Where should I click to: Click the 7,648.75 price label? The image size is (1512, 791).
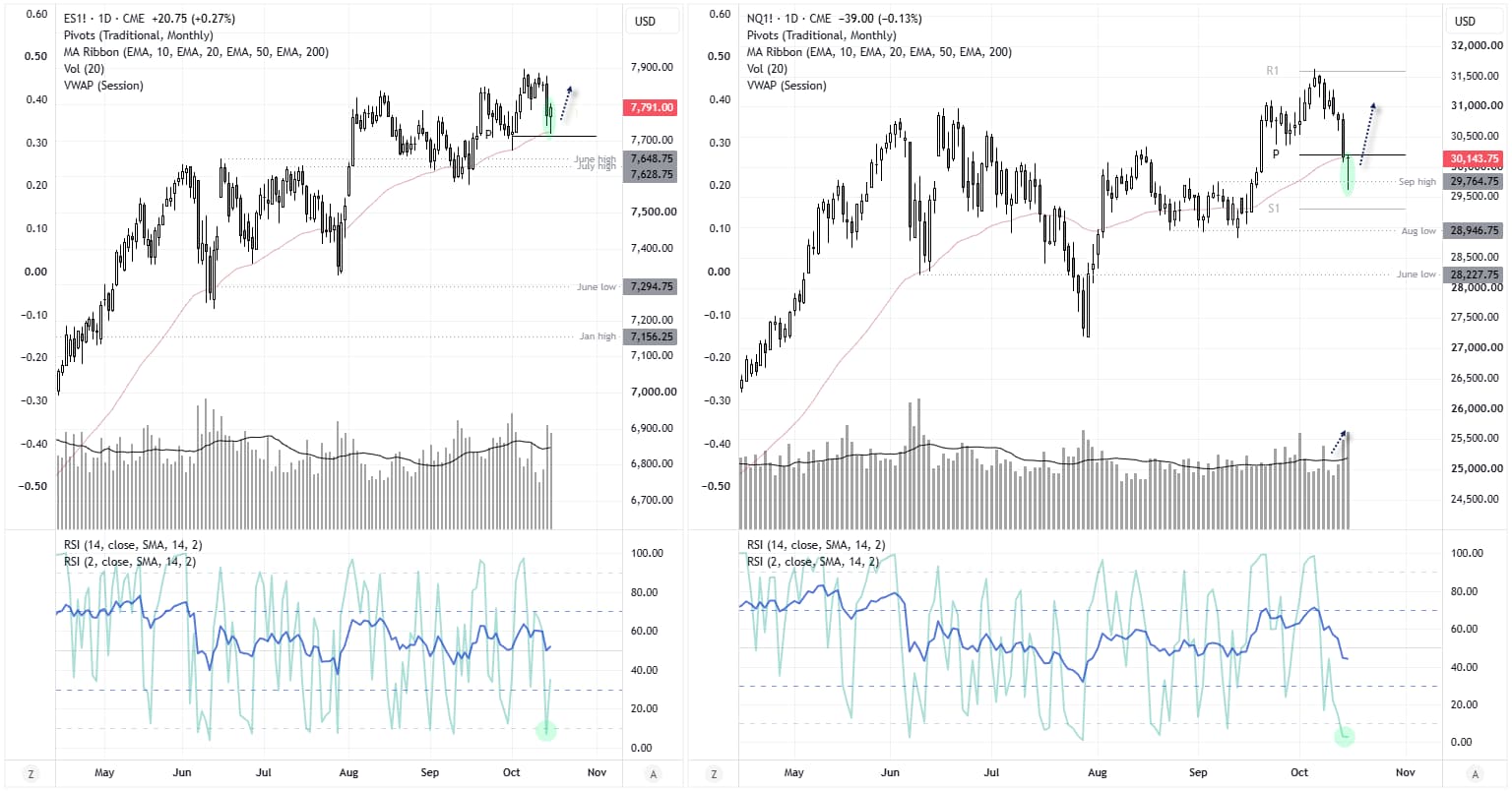click(x=650, y=158)
